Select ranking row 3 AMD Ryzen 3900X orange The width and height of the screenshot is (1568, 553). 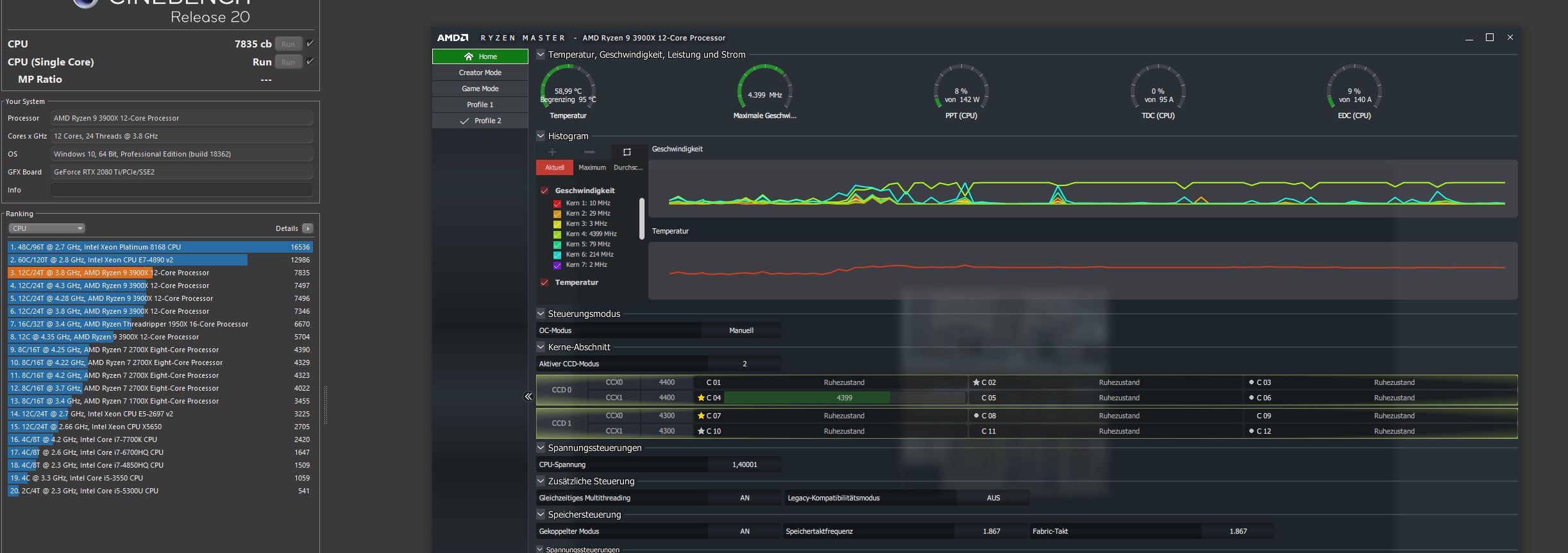(x=160, y=273)
